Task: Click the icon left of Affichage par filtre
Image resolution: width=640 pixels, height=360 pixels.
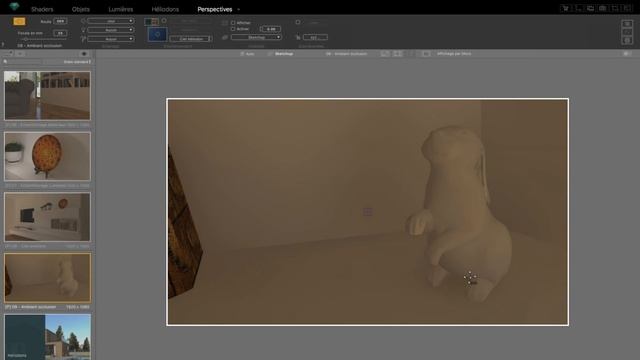Action: coord(426,53)
